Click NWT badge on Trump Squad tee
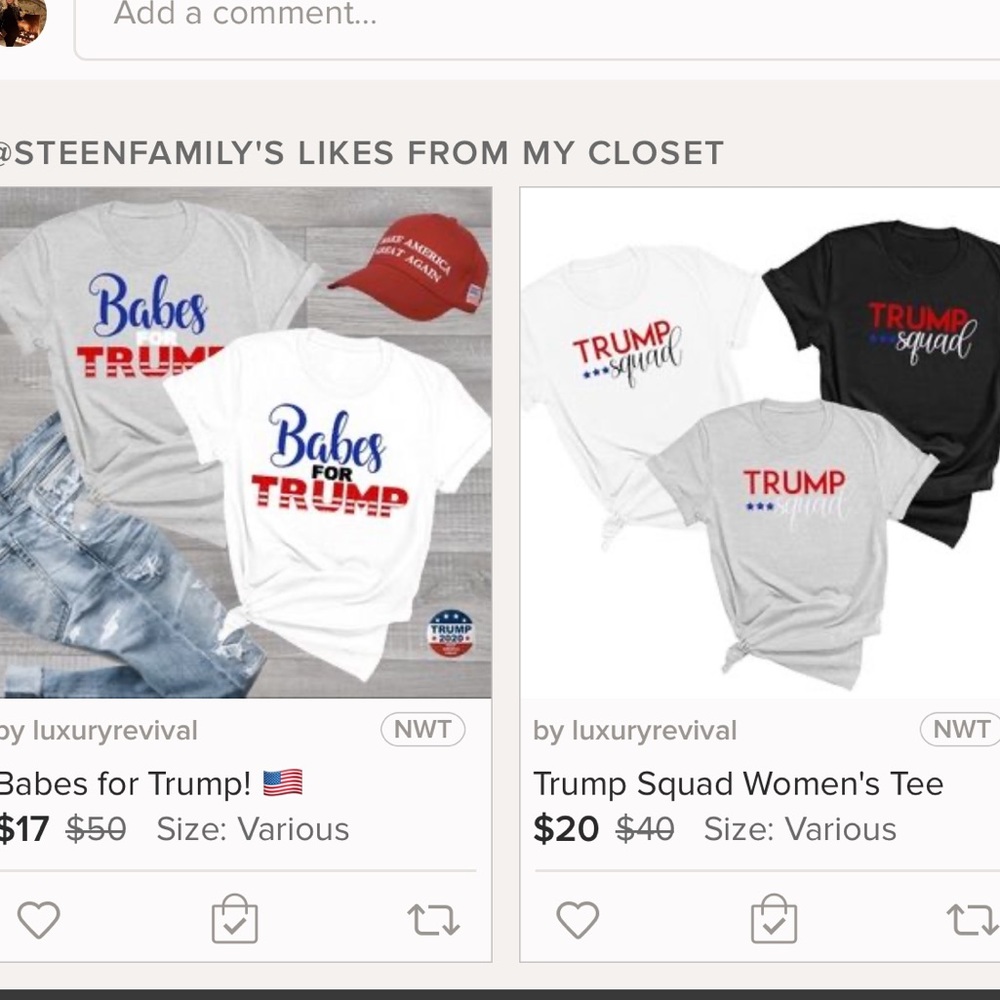1000x1000 pixels. [x=961, y=730]
